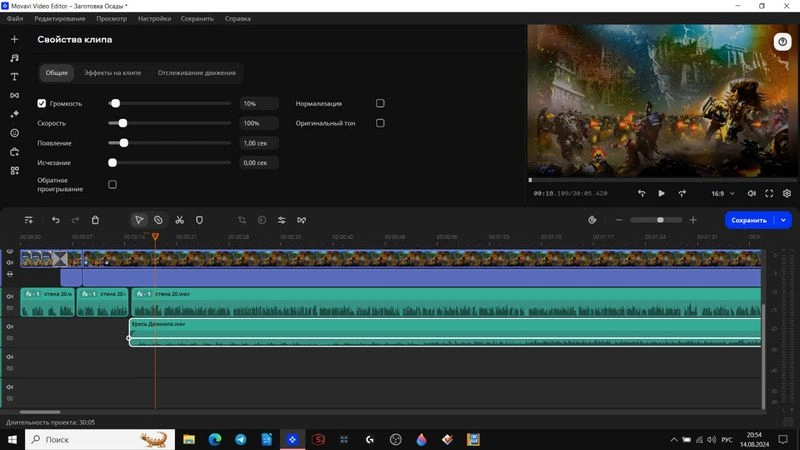The height and width of the screenshot is (450, 800).
Task: Switch to Эффекты на клипе tab
Action: [x=113, y=73]
